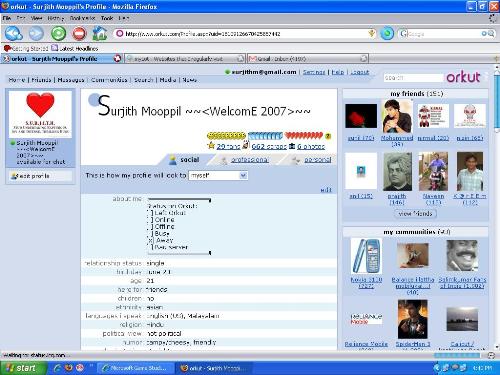The width and height of the screenshot is (500, 375).
Task: Open the Communities navigation link
Action: pyautogui.click(x=109, y=80)
